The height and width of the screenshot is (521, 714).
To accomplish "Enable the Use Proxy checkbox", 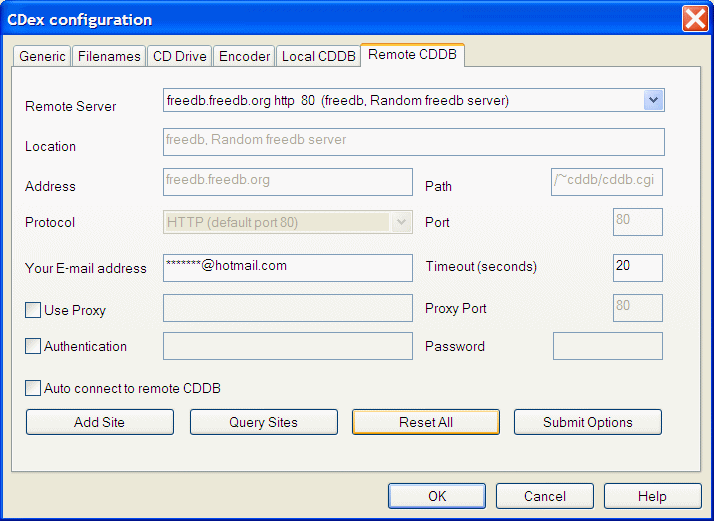I will coord(34,310).
